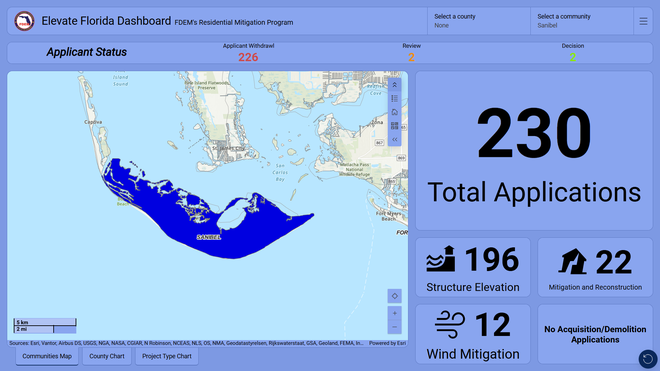
Task: Click the Structure Elevation house-wave icon
Action: click(x=441, y=259)
